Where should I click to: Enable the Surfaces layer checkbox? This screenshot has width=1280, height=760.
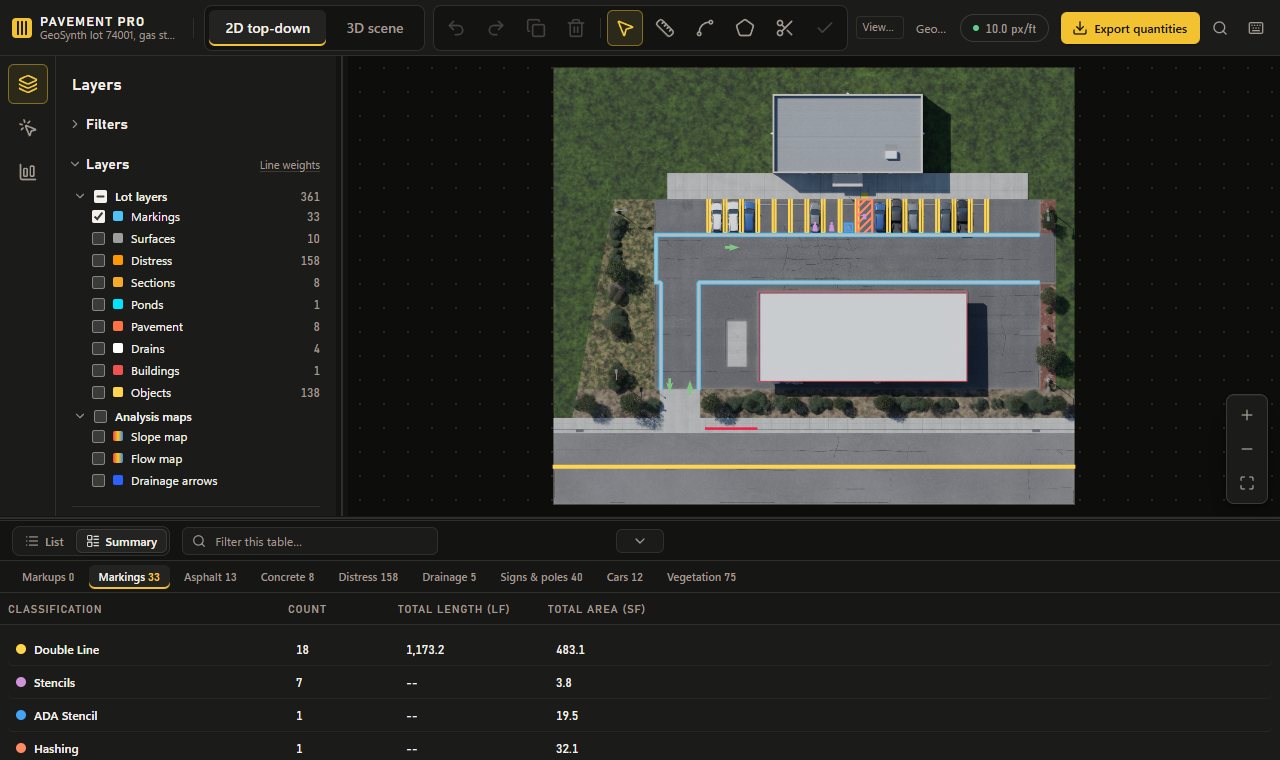click(99, 239)
